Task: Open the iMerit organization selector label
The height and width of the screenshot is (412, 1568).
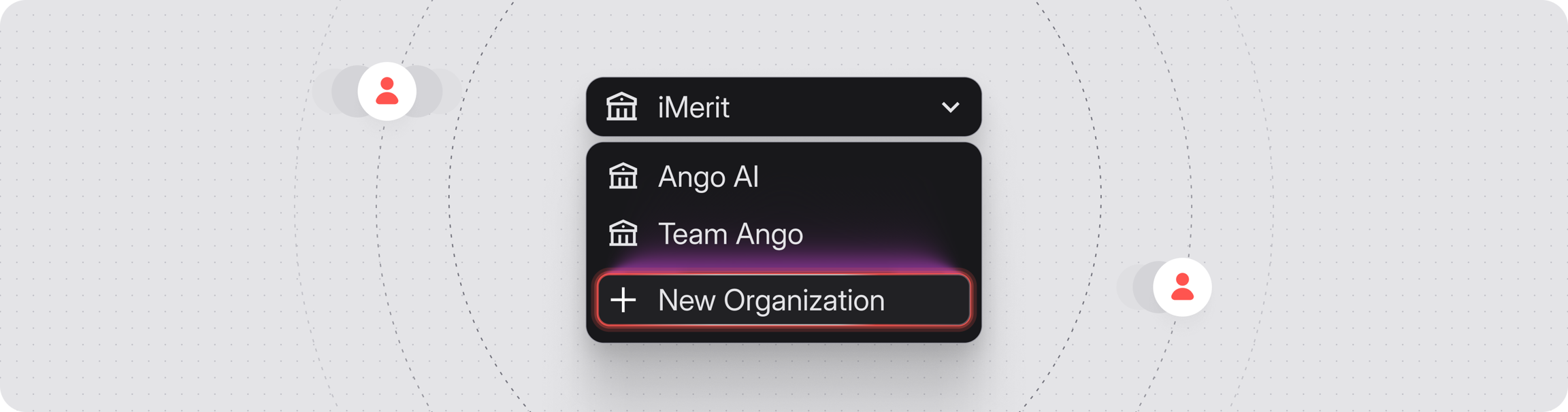Action: click(693, 107)
